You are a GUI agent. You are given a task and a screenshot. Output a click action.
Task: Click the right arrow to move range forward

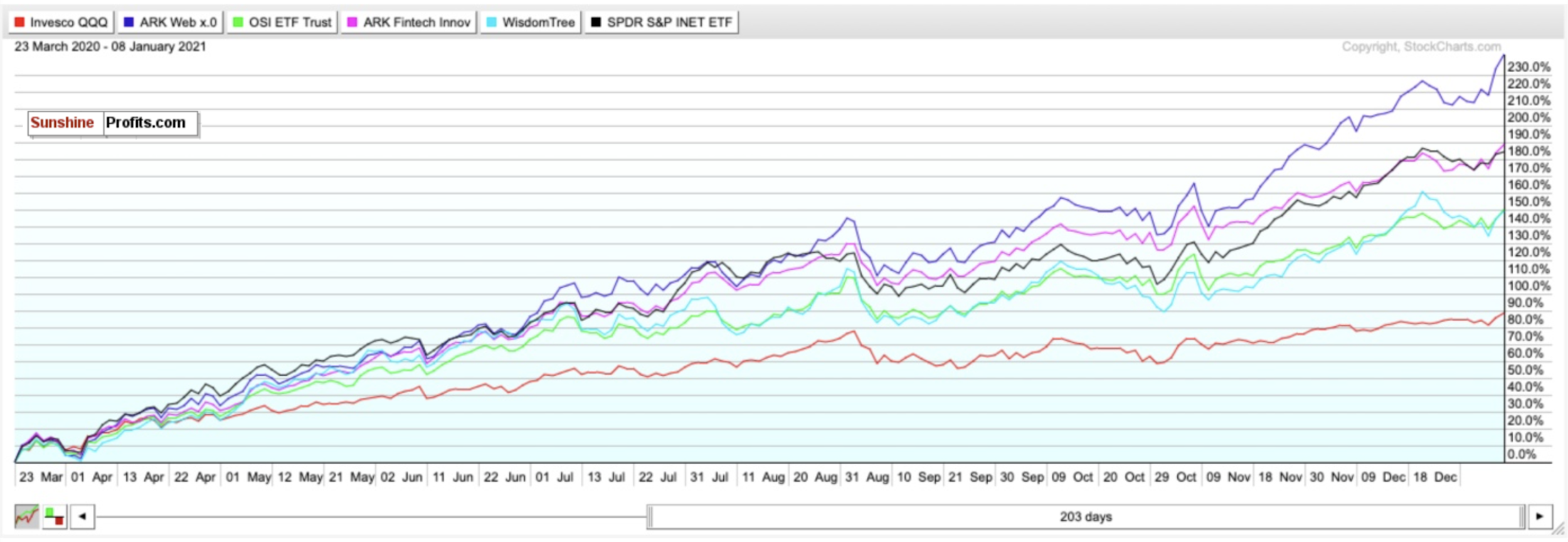(x=1540, y=517)
